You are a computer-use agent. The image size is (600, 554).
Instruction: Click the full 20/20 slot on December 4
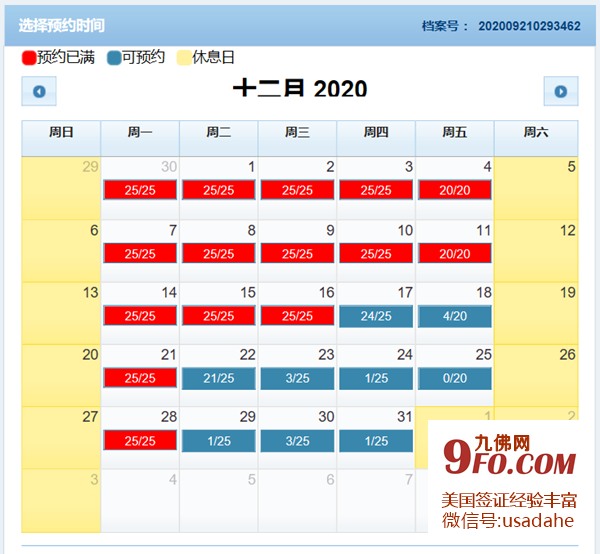point(455,190)
